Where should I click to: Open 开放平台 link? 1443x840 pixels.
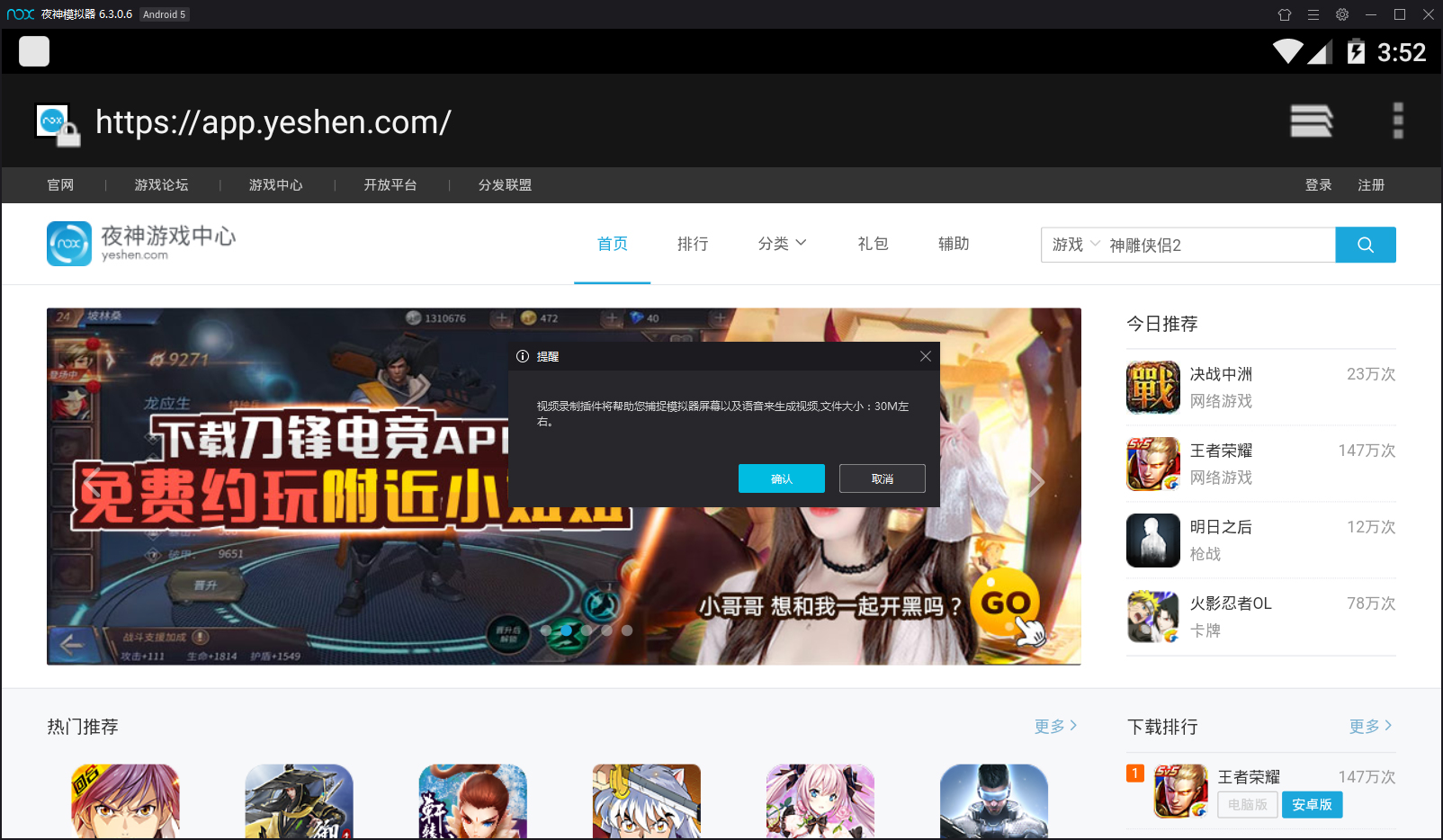(x=390, y=185)
